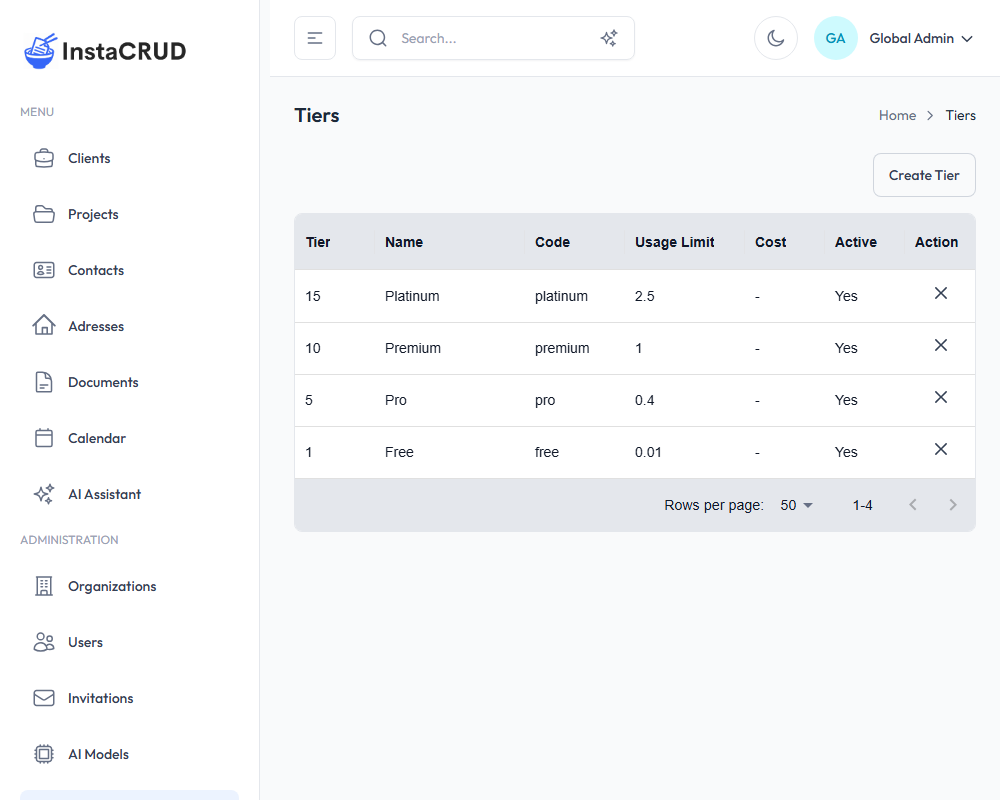Follow the Home breadcrumb link
The height and width of the screenshot is (800, 1000).
point(897,115)
